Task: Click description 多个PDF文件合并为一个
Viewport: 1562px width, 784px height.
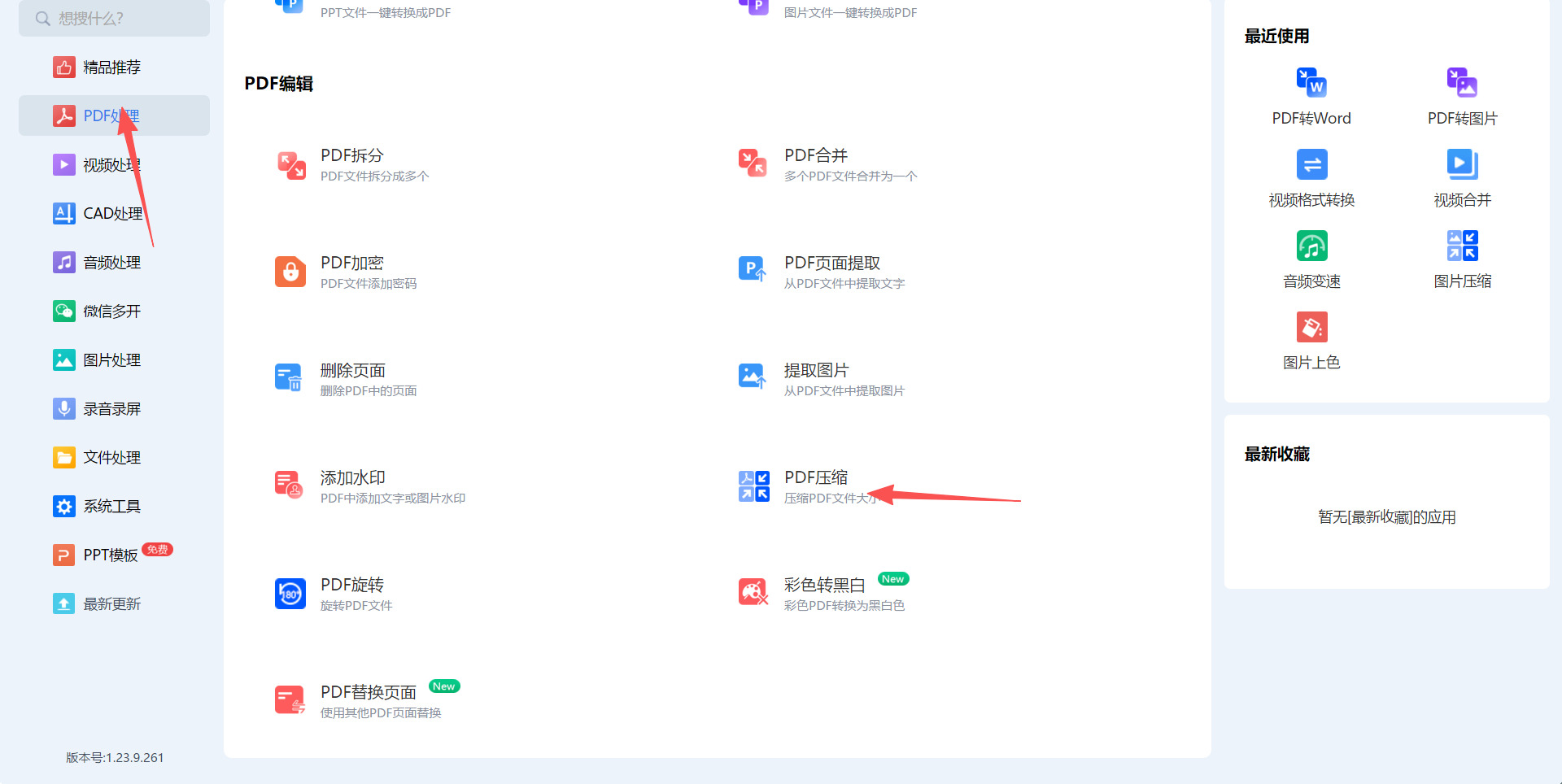Action: click(851, 176)
